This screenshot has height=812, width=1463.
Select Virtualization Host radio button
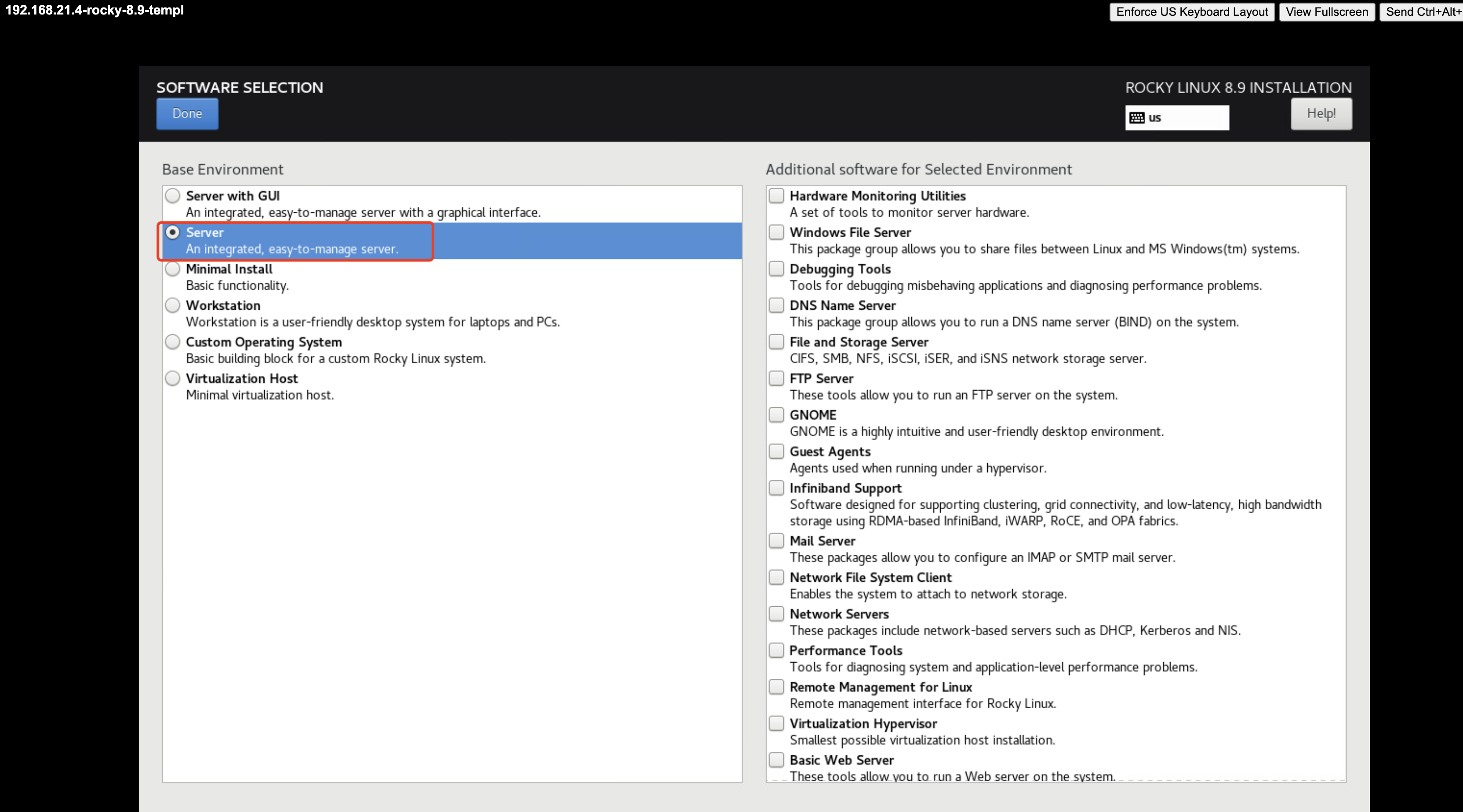click(173, 379)
